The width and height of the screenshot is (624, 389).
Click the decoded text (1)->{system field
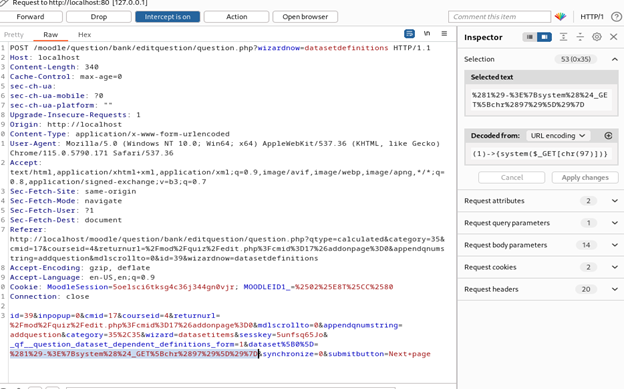(x=541, y=154)
